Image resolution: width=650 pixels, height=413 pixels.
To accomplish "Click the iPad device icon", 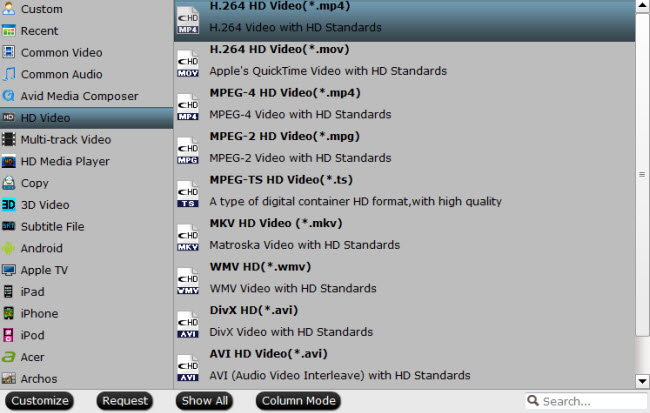I will coord(8,292).
